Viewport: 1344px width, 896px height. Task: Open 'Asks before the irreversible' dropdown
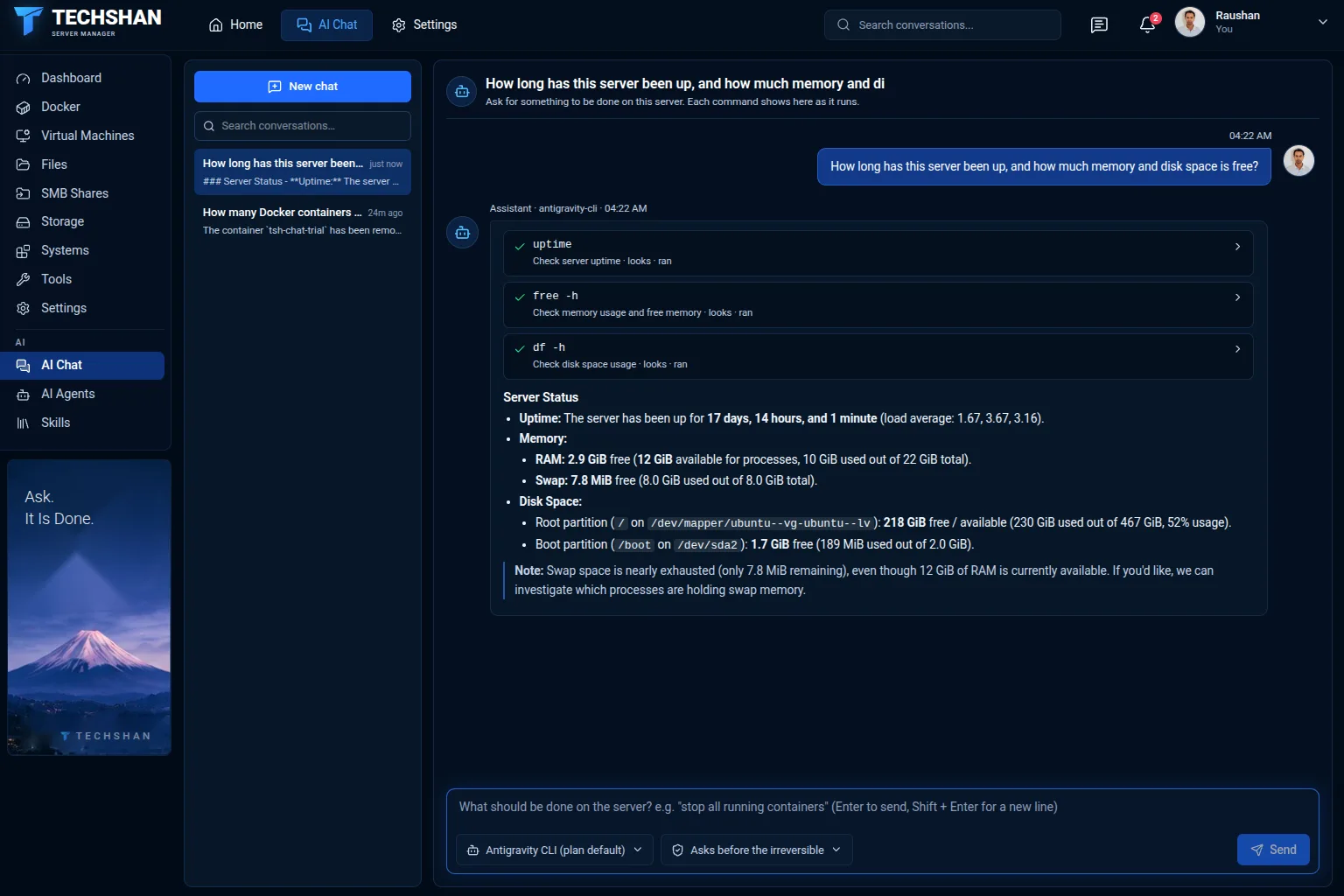click(757, 850)
